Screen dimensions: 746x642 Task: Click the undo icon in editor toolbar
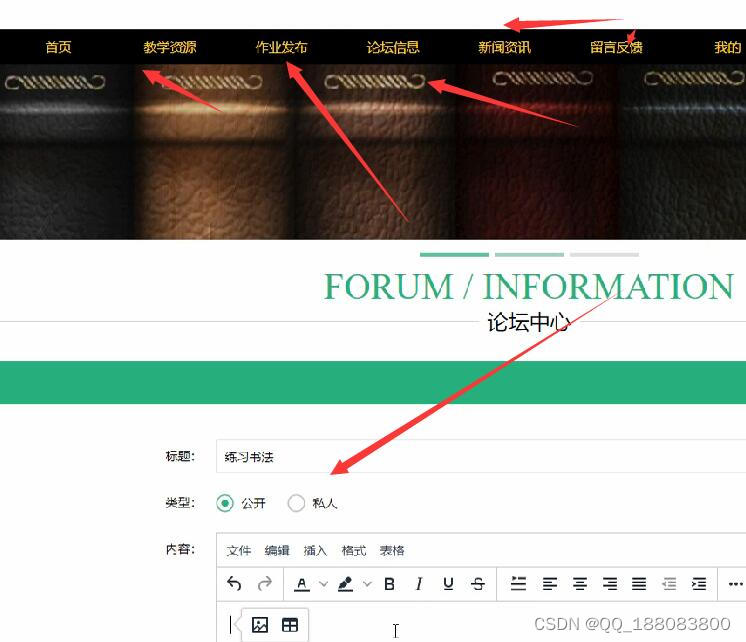coord(234,583)
